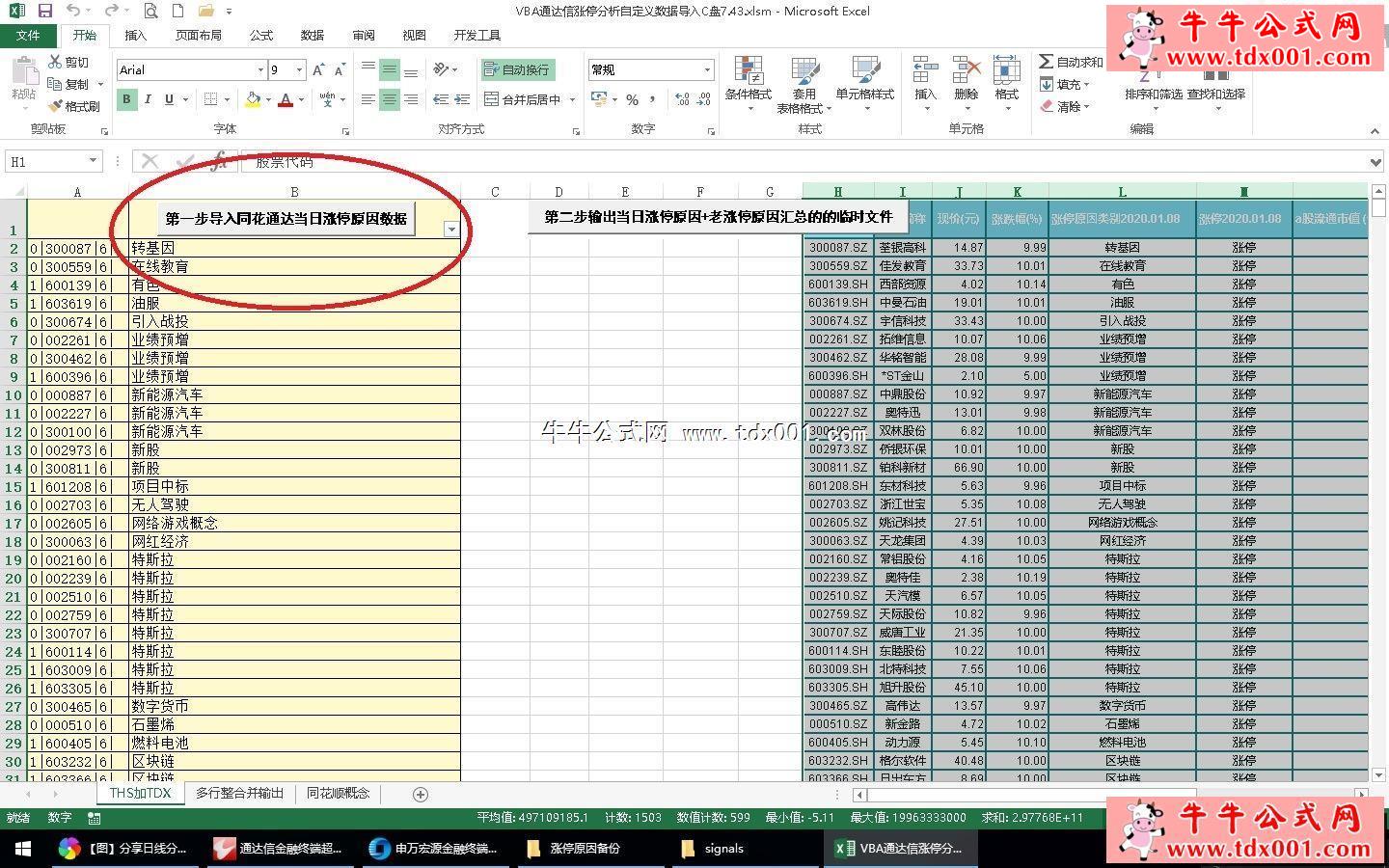Open format as table 套用表格格式
The height and width of the screenshot is (868, 1389).
[x=804, y=85]
